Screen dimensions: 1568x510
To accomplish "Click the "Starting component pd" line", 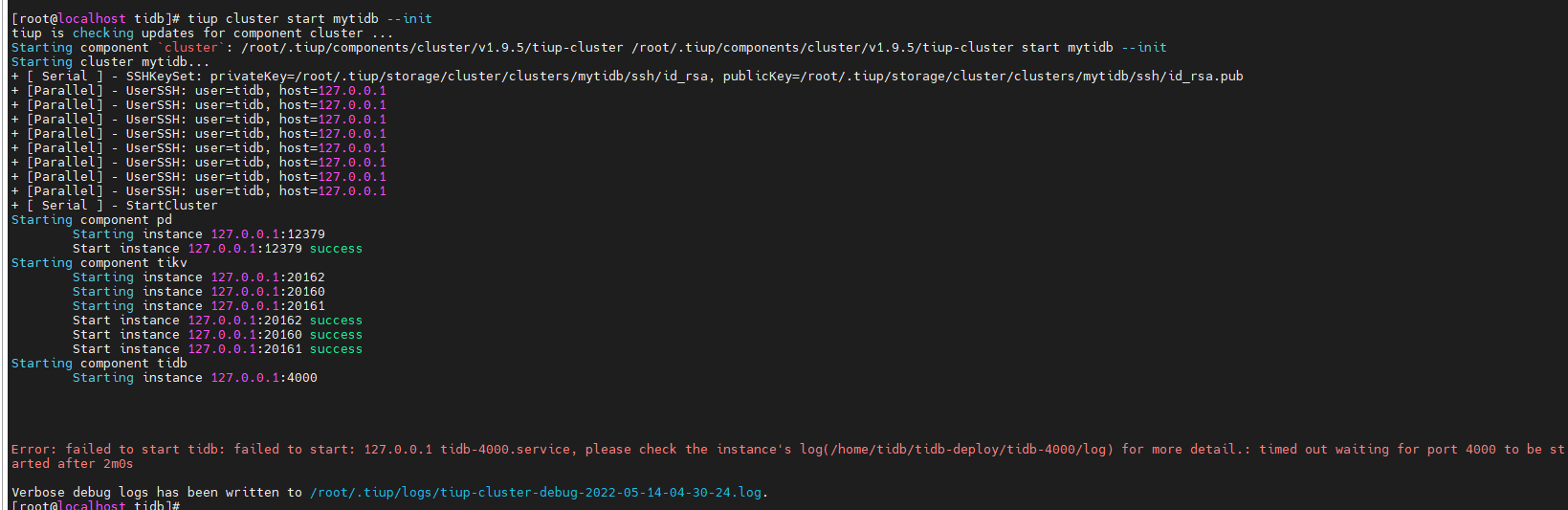I will pos(92,220).
